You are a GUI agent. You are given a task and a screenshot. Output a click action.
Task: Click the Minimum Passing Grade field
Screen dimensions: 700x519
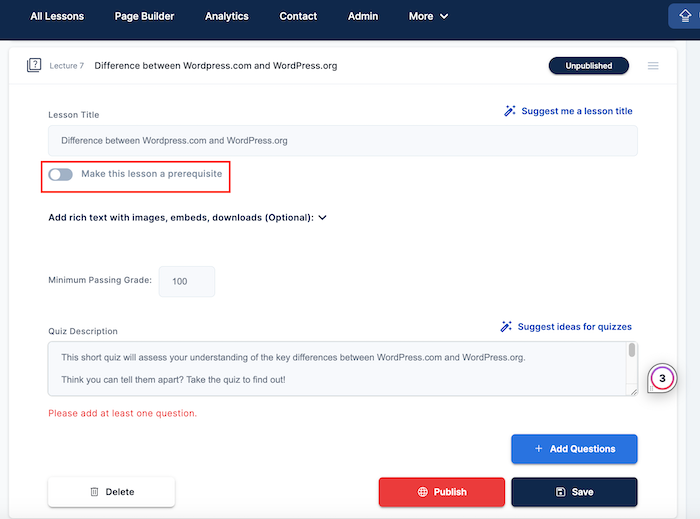pyautogui.click(x=187, y=281)
